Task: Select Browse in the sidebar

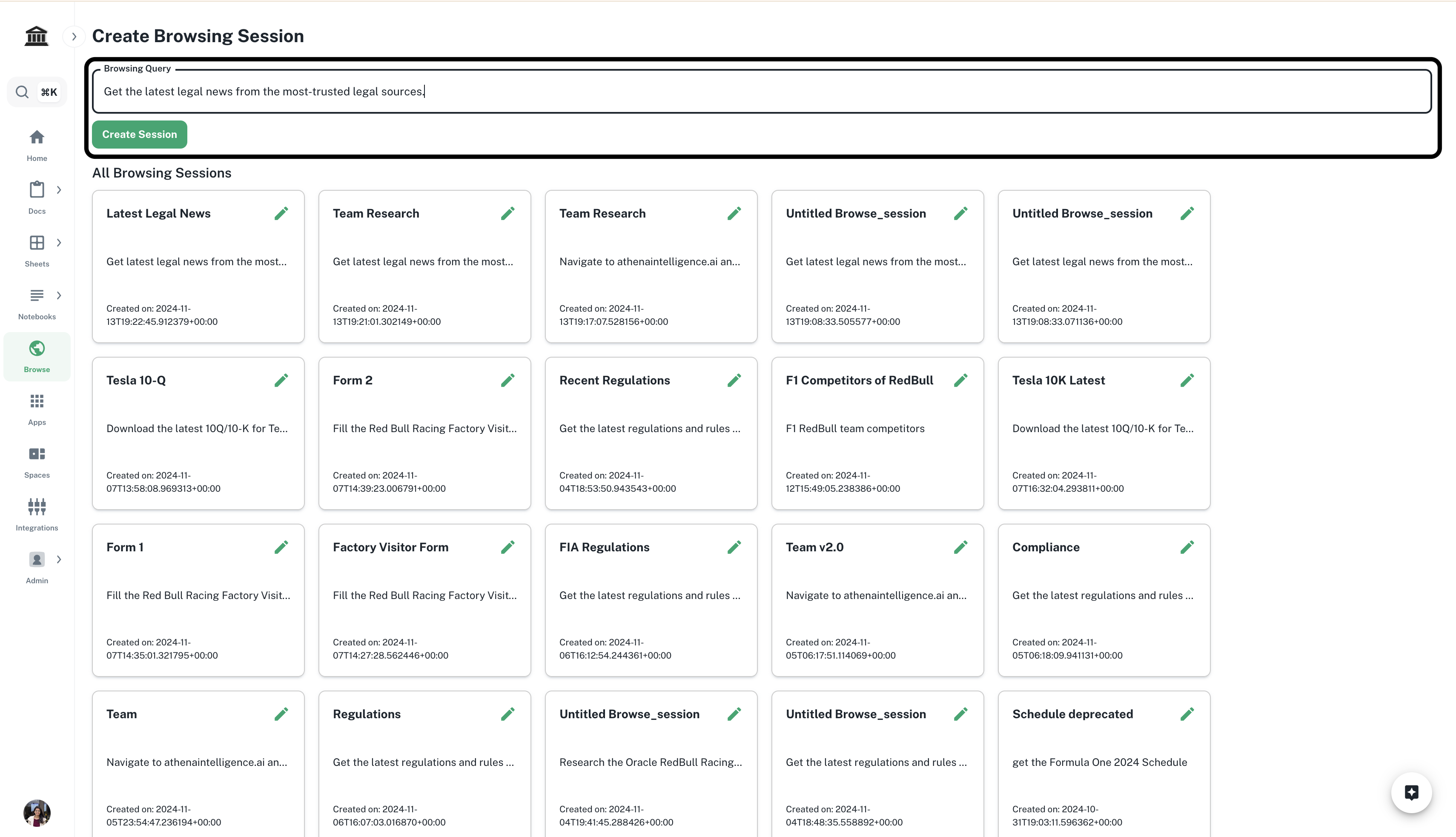Action: tap(37, 356)
